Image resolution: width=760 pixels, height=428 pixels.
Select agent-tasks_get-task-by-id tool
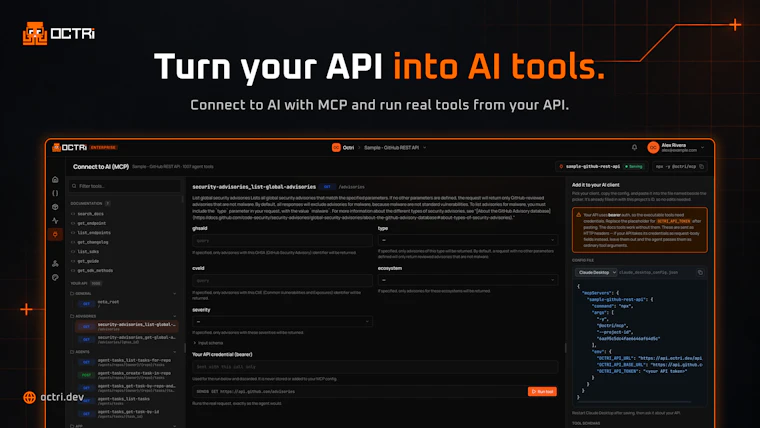[x=127, y=413]
